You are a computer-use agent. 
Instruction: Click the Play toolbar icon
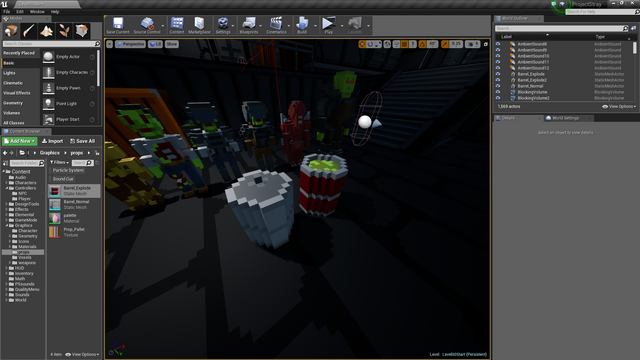[x=329, y=25]
